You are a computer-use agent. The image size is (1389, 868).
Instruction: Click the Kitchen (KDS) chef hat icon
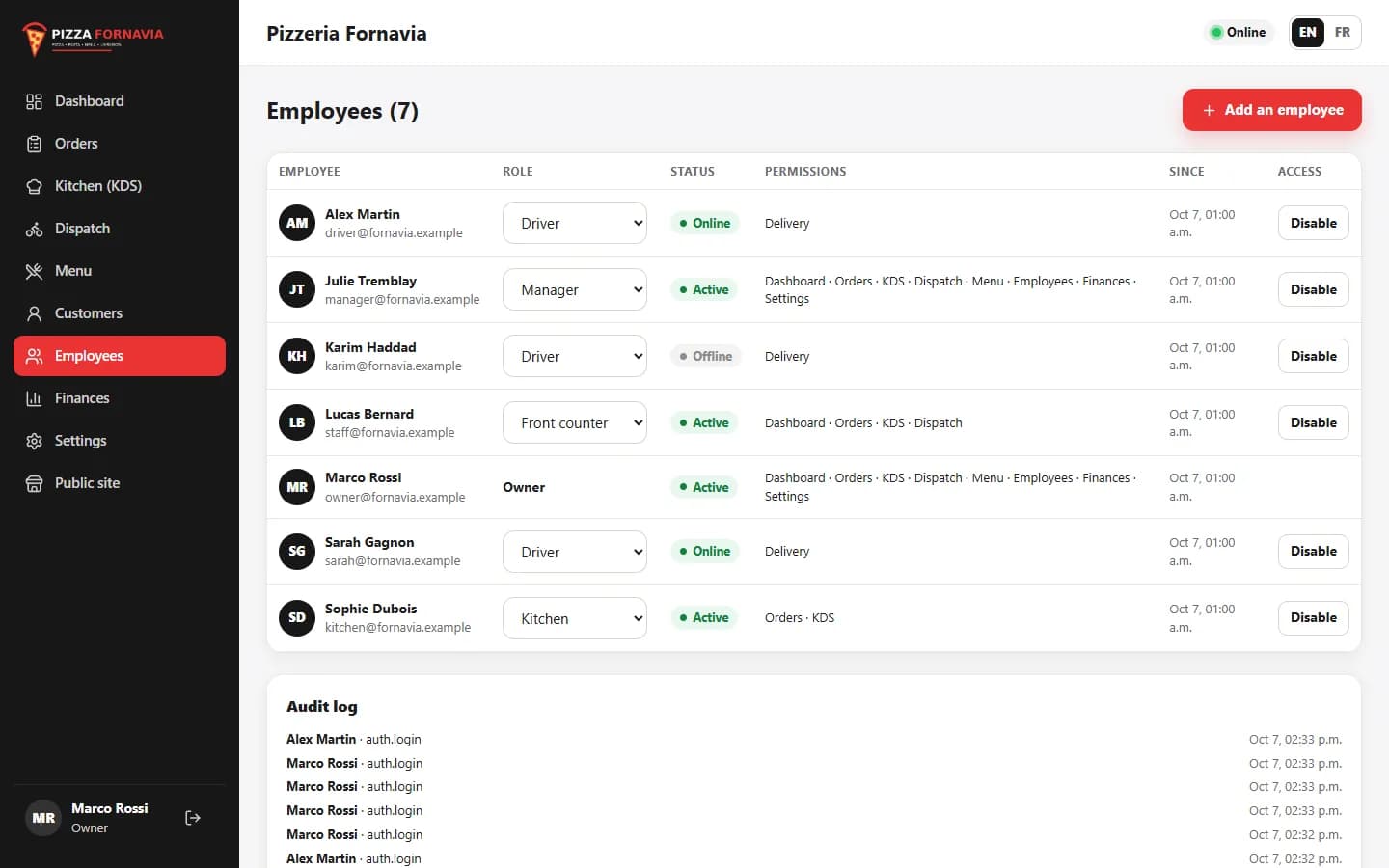(34, 186)
